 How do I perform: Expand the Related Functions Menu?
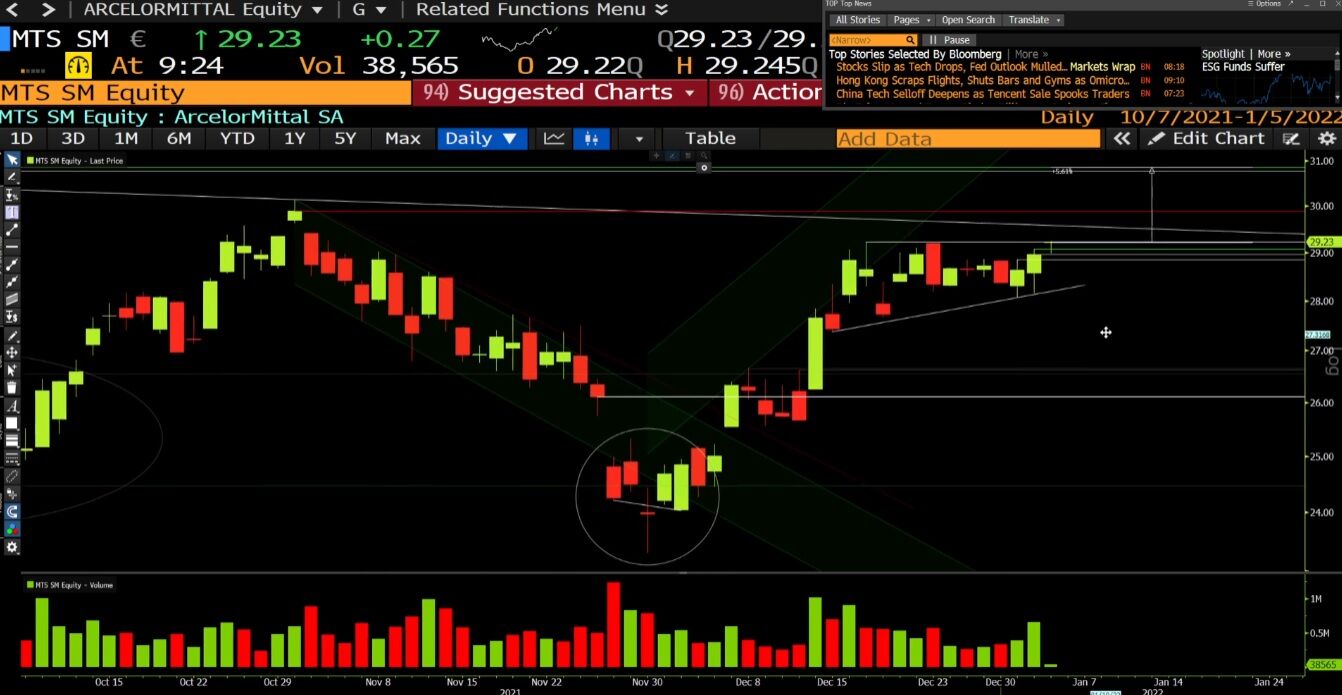tap(542, 9)
